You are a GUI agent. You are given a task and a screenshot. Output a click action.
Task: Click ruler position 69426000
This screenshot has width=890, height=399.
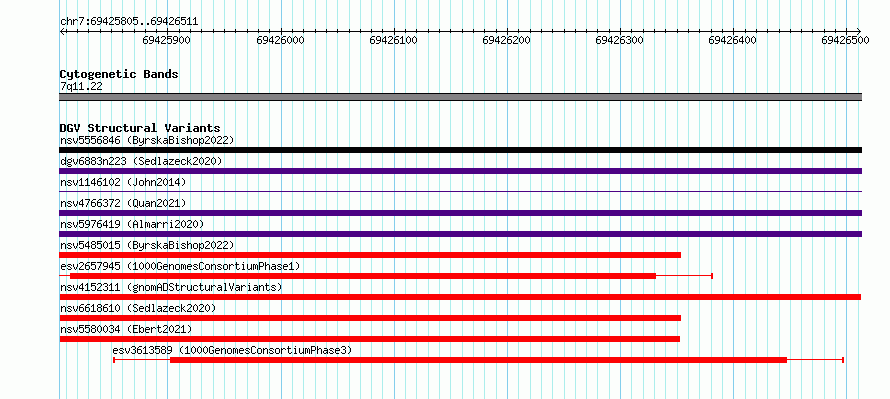tap(280, 40)
